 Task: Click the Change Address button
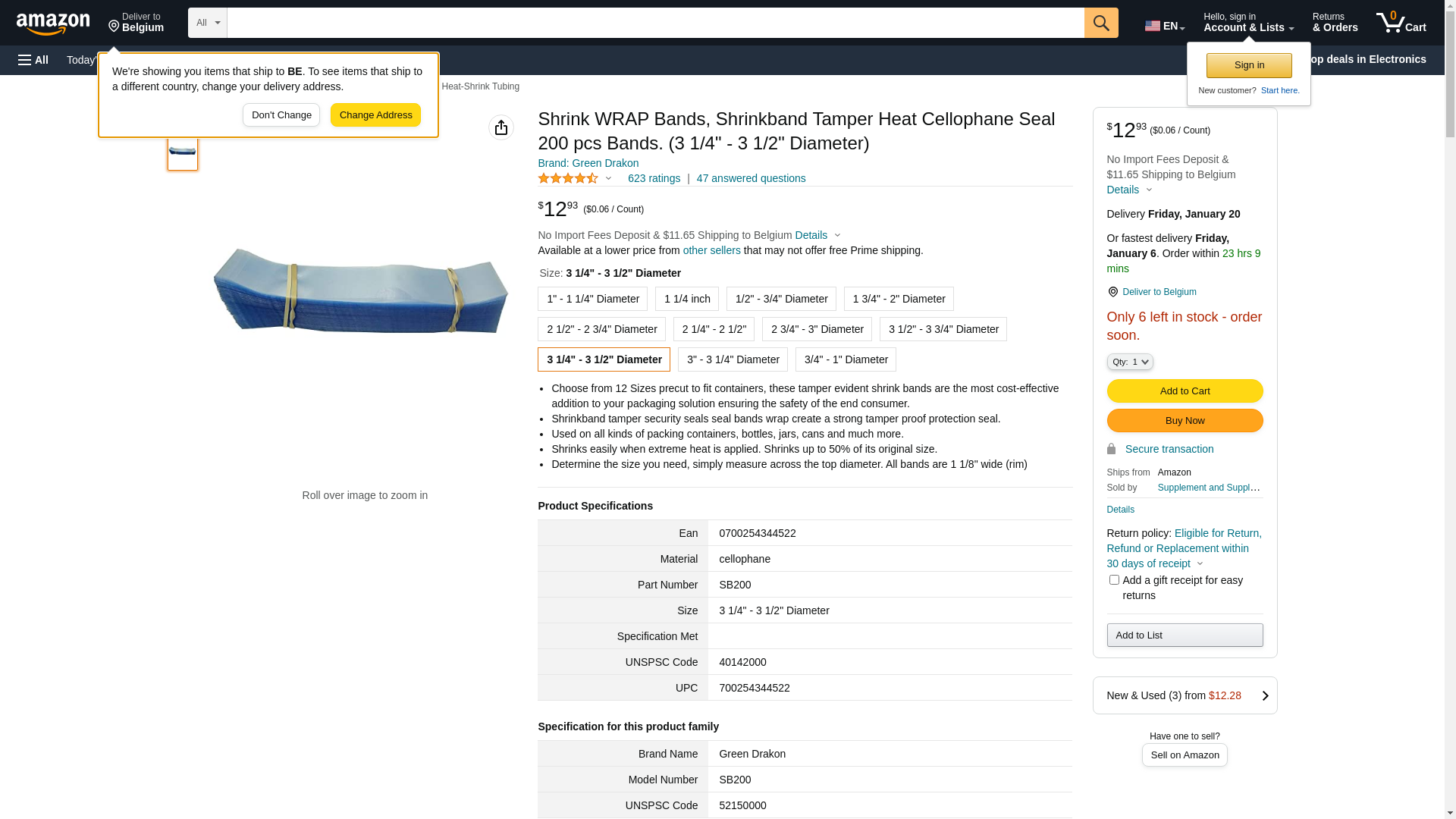point(375,115)
